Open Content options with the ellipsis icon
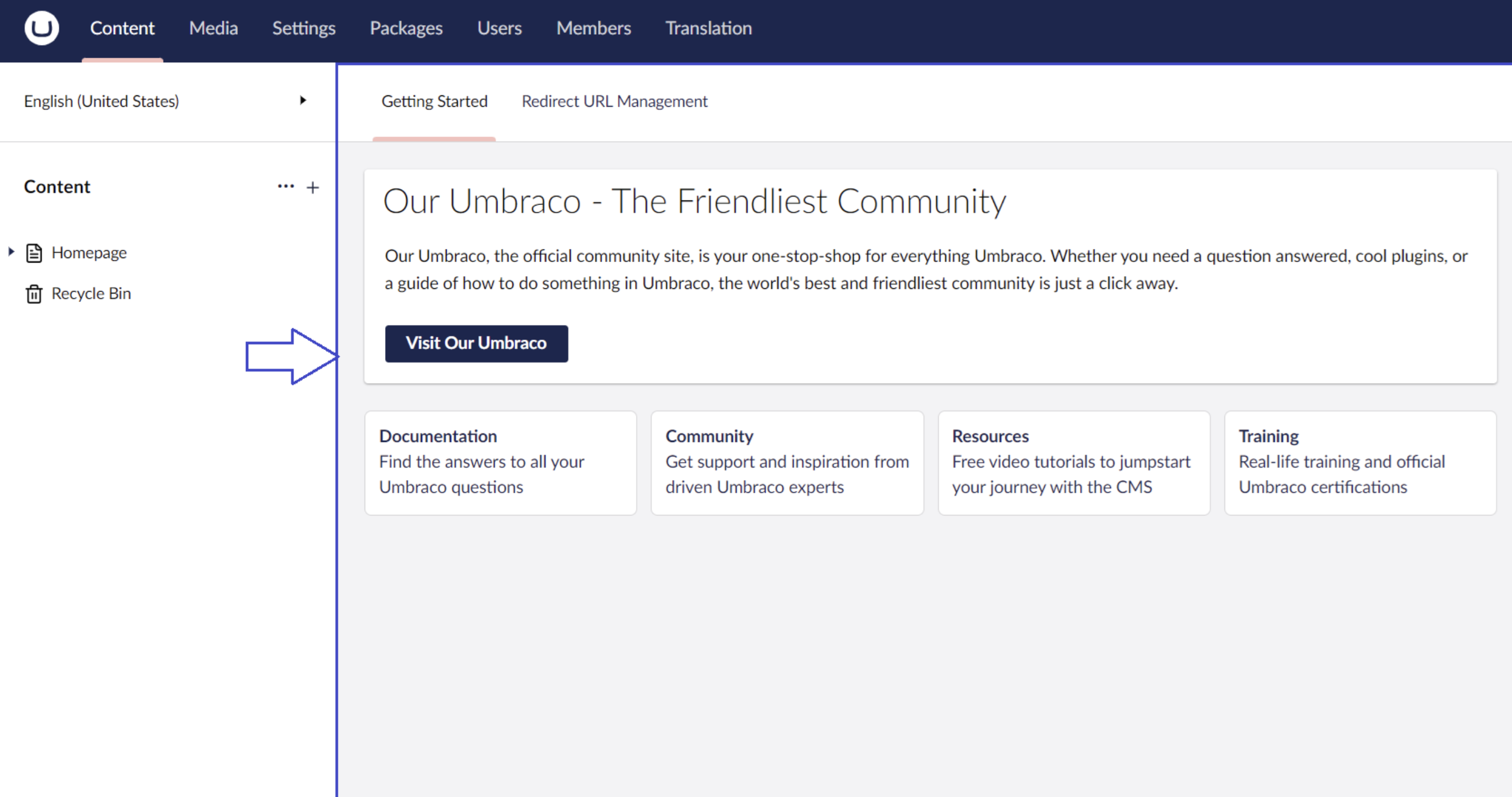The image size is (1512, 797). tap(286, 187)
